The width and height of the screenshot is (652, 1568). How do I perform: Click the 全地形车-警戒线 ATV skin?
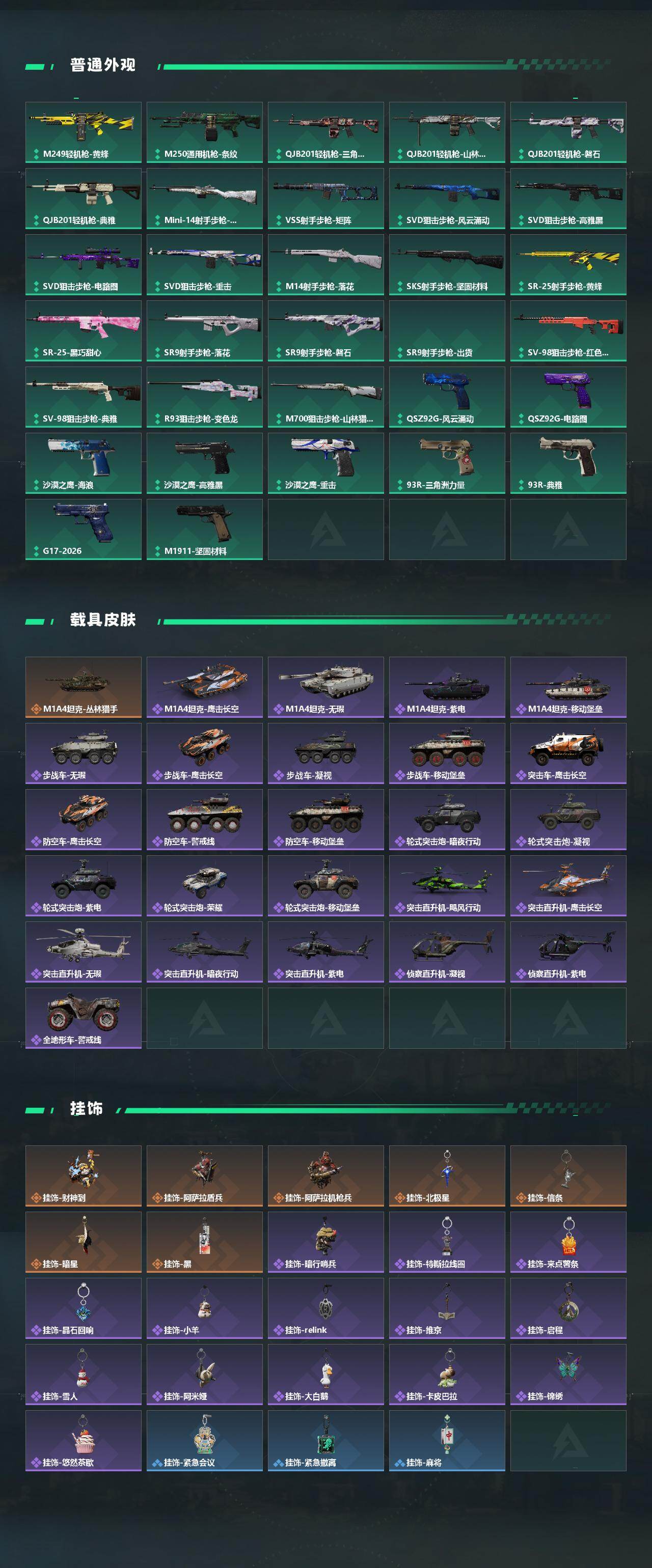[x=84, y=1018]
